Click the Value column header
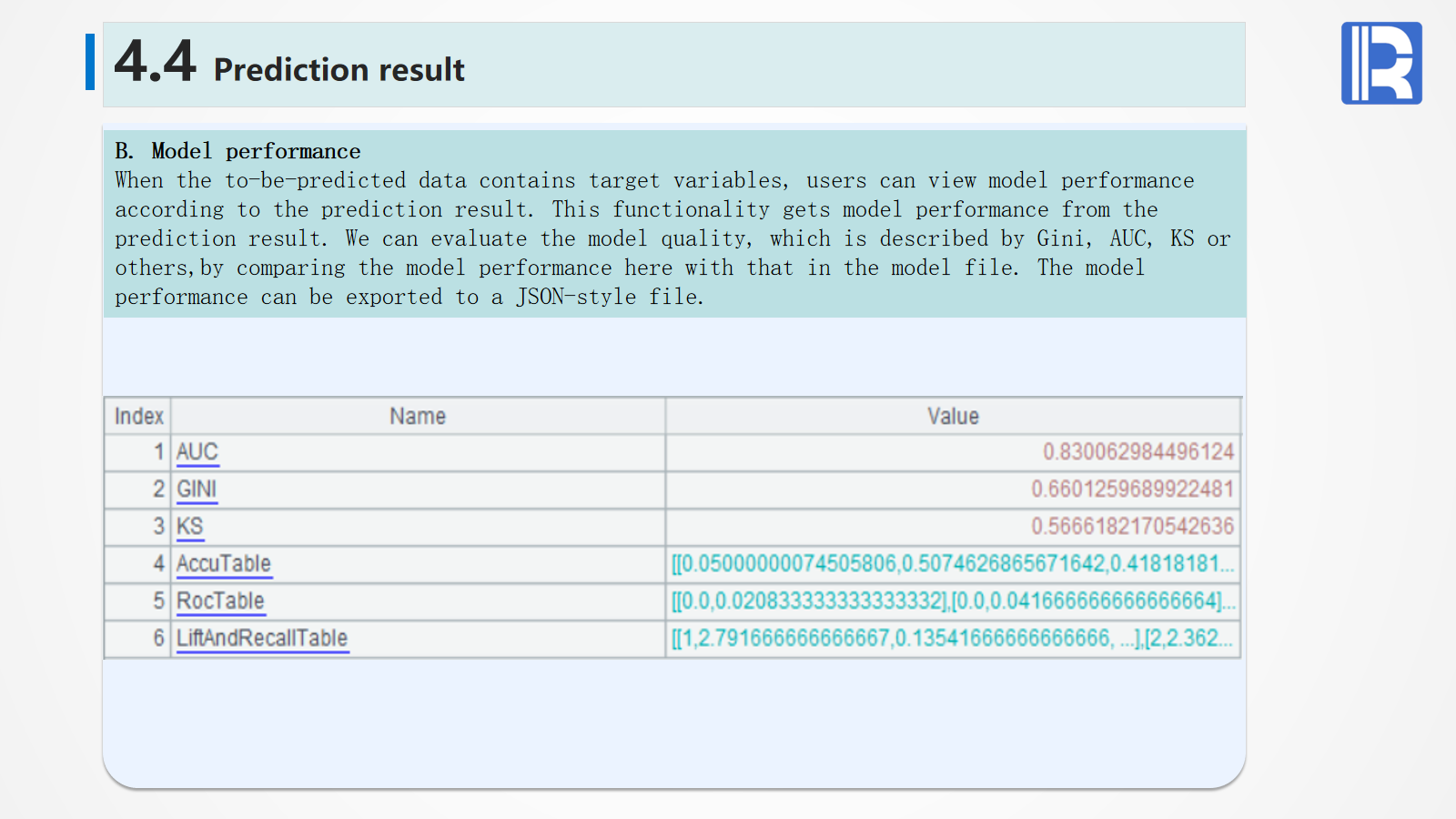Screen dimensions: 1456x819 (953, 416)
